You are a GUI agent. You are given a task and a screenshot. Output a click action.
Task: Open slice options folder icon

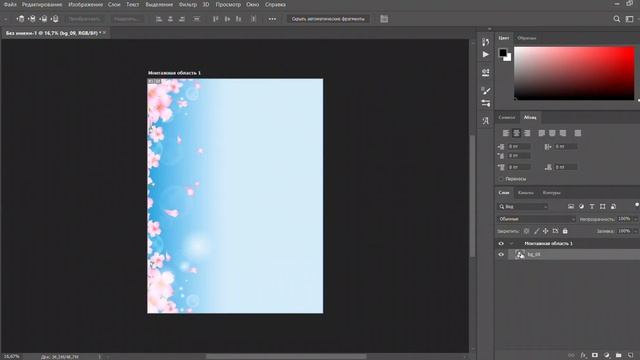pyautogui.click(x=384, y=19)
